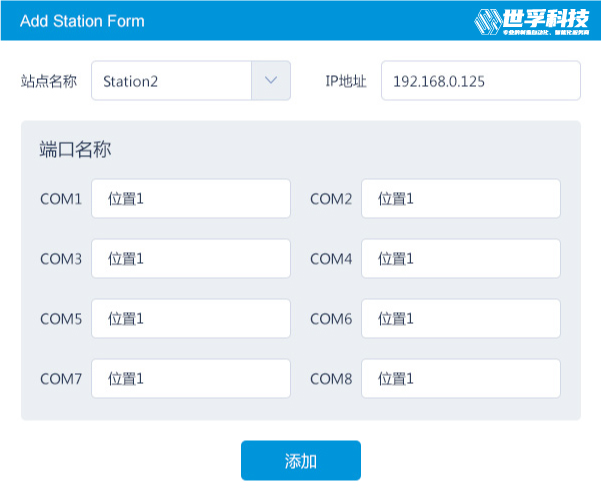The height and width of the screenshot is (501, 601).
Task: Focus the IP地址 input field
Action: 480,81
